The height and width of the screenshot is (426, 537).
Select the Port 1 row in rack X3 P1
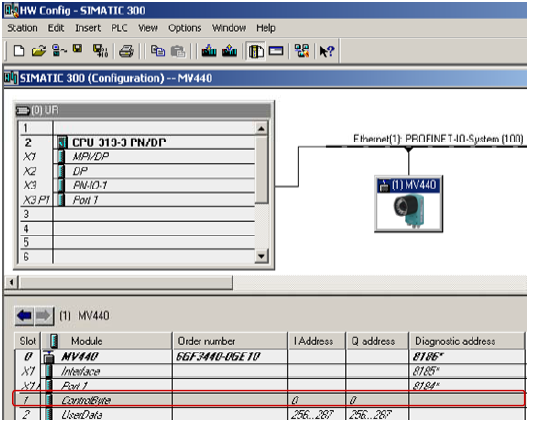coord(137,200)
